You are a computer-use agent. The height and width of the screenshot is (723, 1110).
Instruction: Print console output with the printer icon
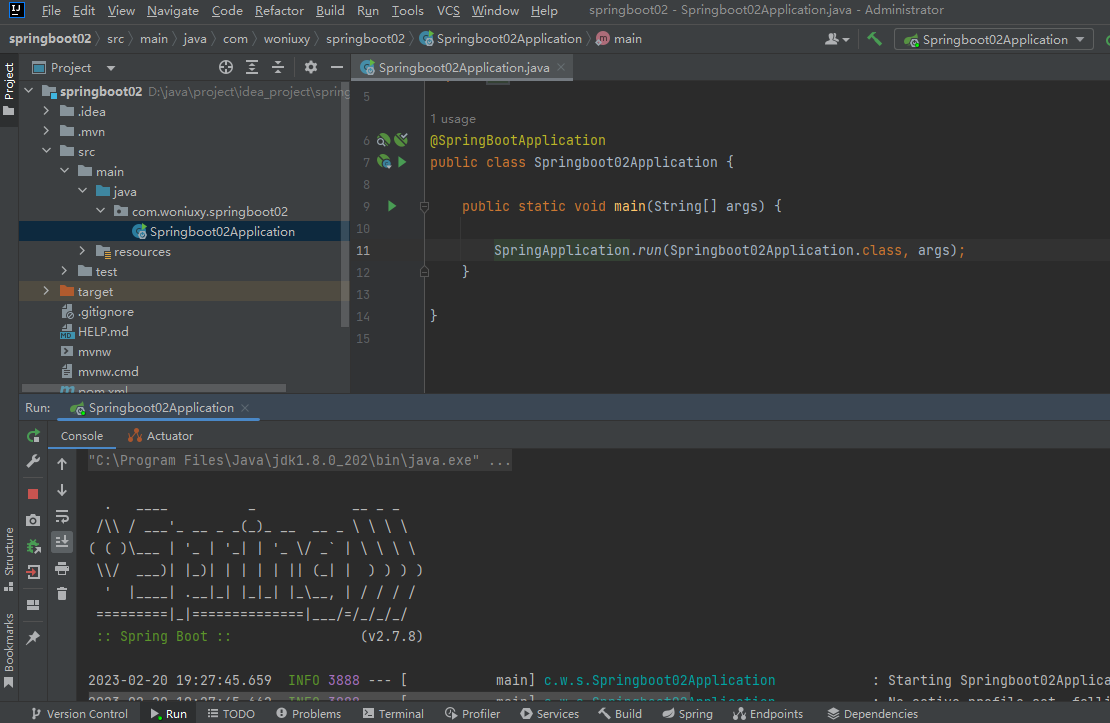(x=62, y=569)
